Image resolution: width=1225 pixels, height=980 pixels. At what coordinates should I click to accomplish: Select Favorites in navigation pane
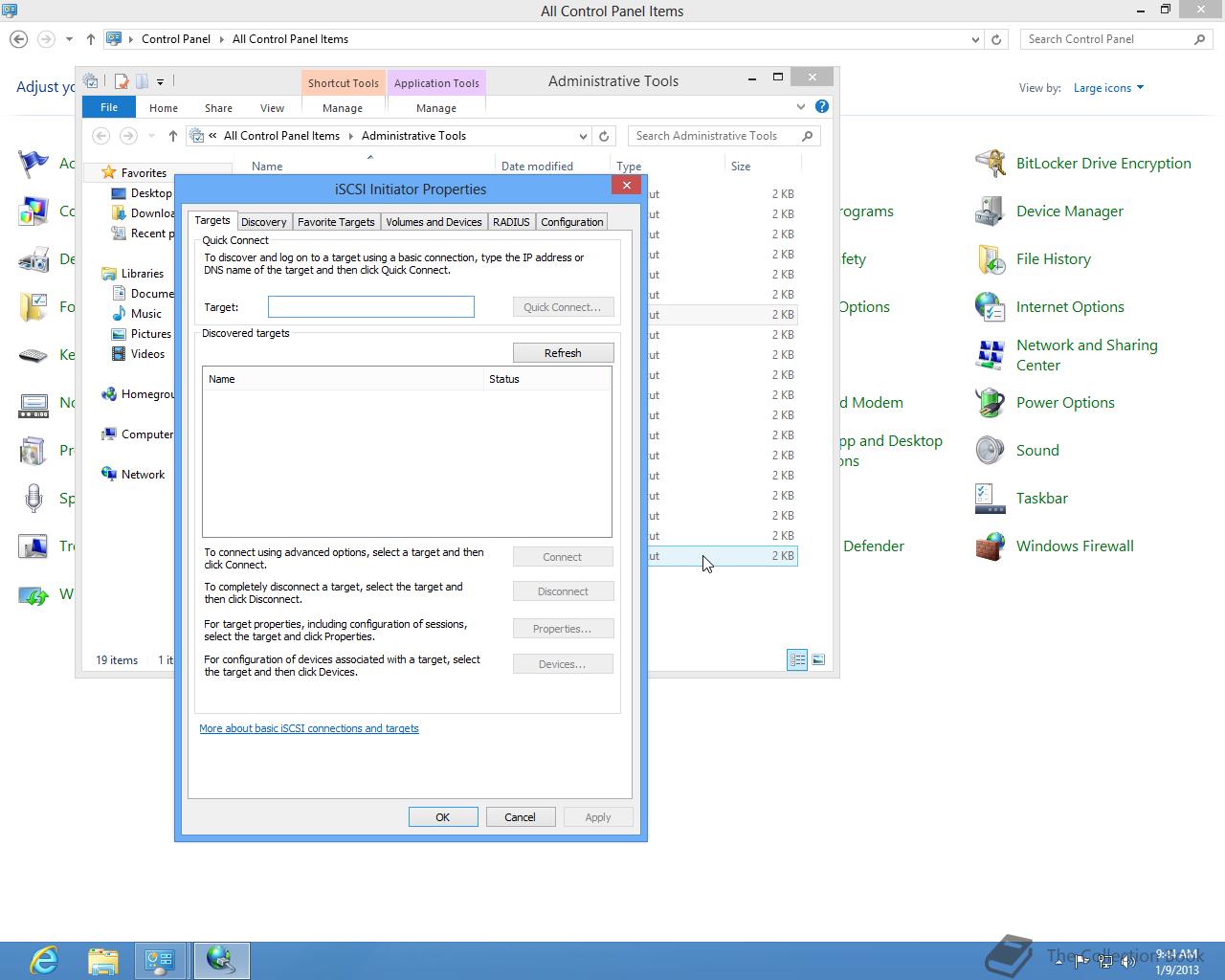(144, 173)
